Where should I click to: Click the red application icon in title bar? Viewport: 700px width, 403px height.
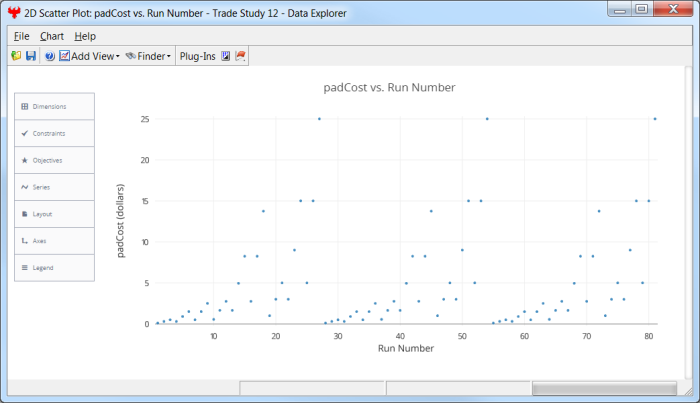(14, 10)
